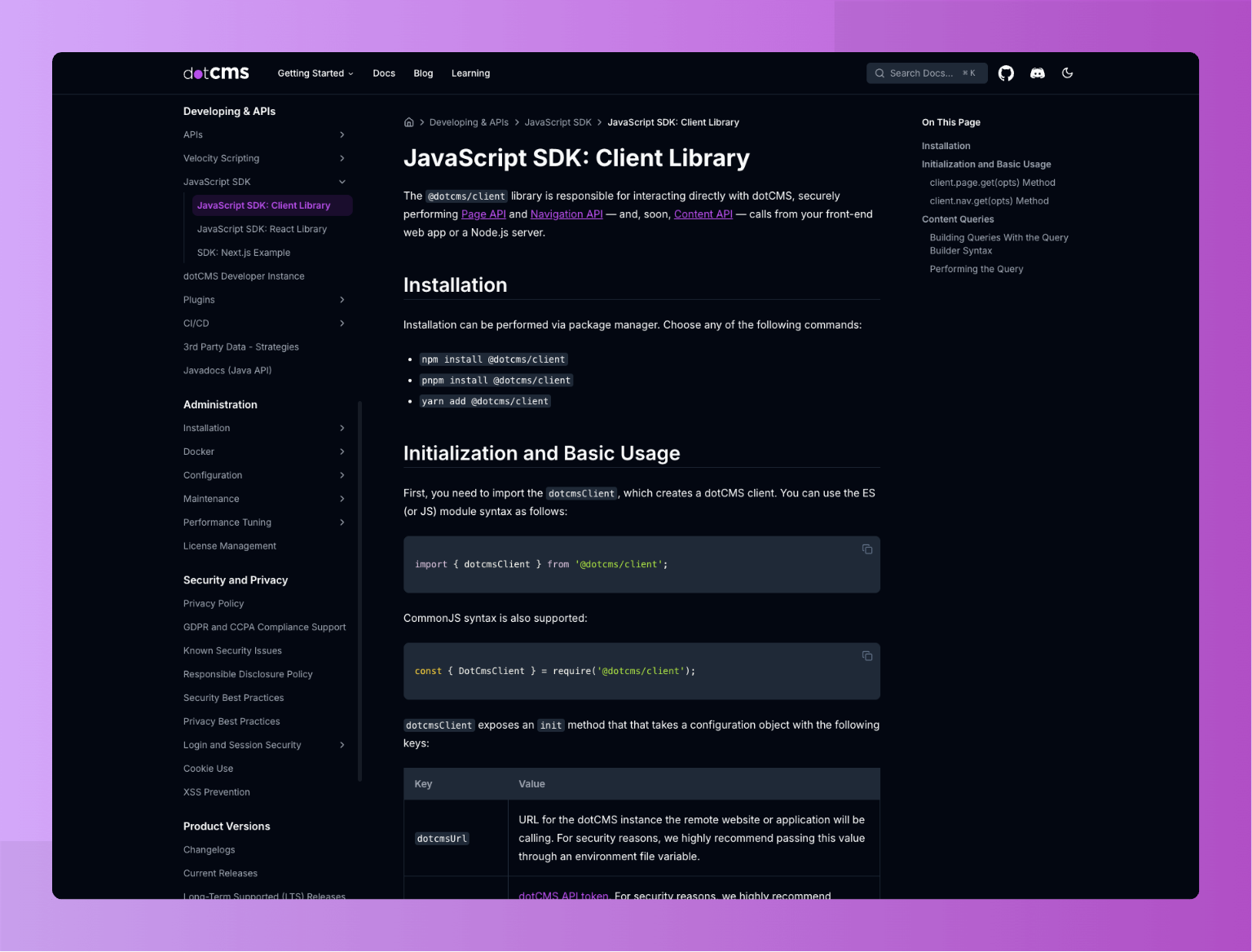Open the Docs menu item

point(384,73)
